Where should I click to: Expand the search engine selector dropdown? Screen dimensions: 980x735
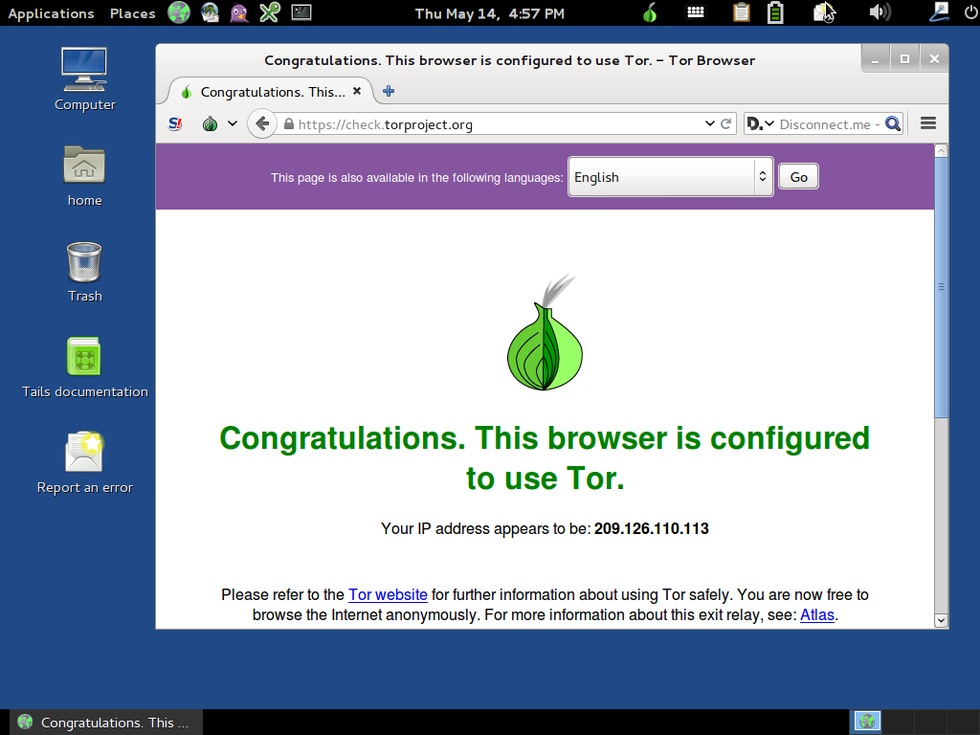758,124
